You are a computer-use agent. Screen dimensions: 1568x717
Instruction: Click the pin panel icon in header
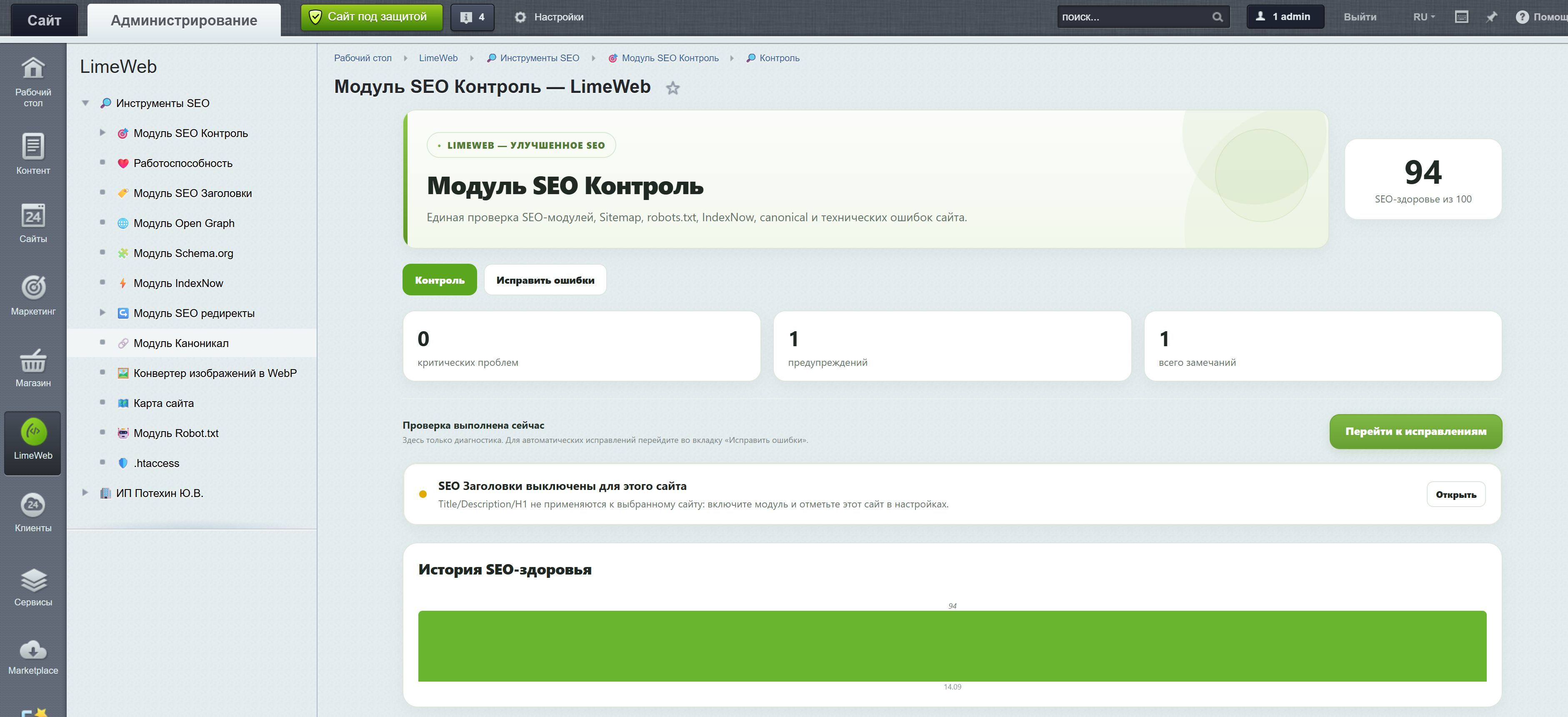pyautogui.click(x=1491, y=17)
